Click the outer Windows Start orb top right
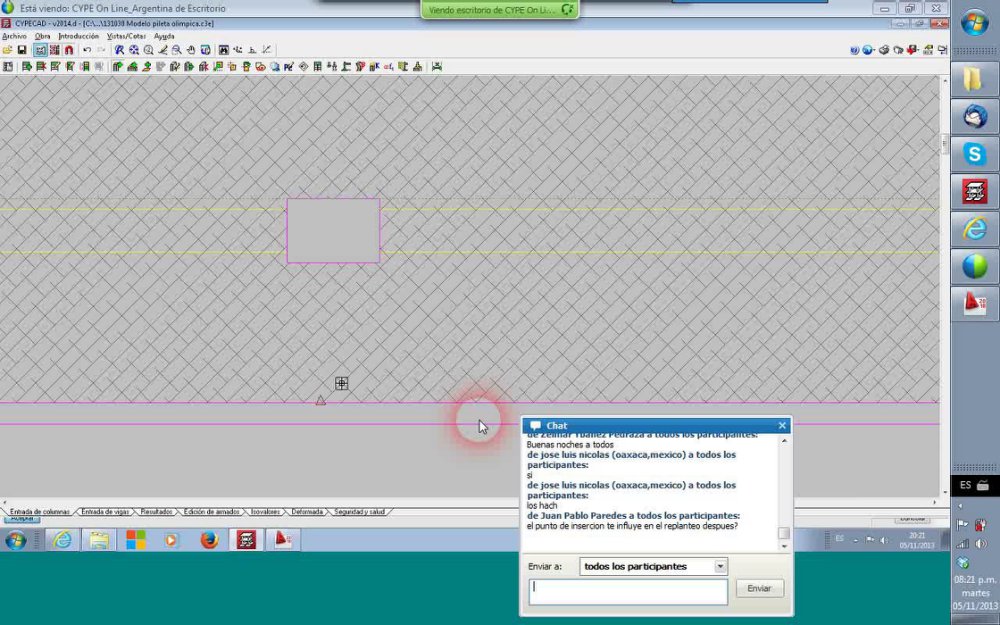 (974, 24)
